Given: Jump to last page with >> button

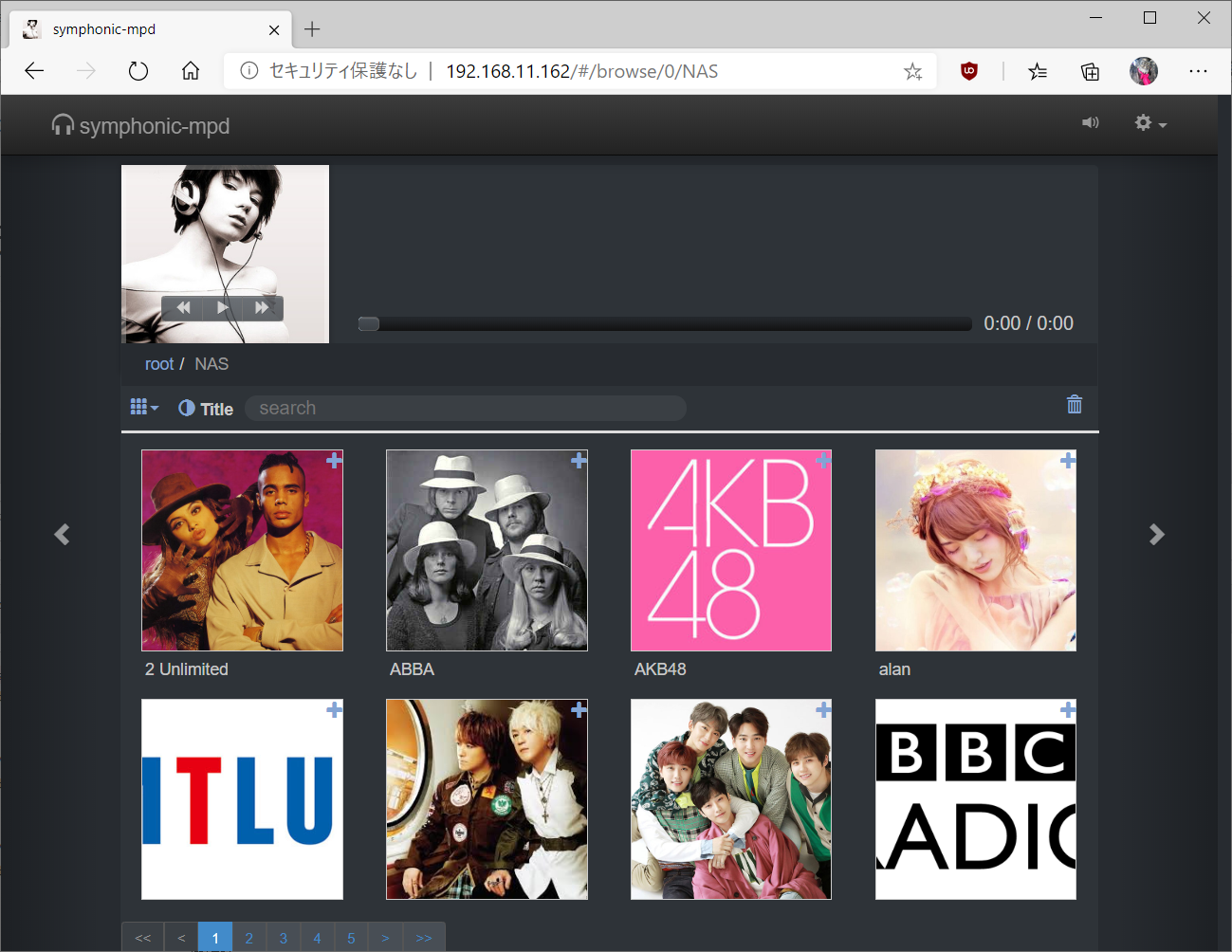Looking at the screenshot, I should click(x=424, y=938).
